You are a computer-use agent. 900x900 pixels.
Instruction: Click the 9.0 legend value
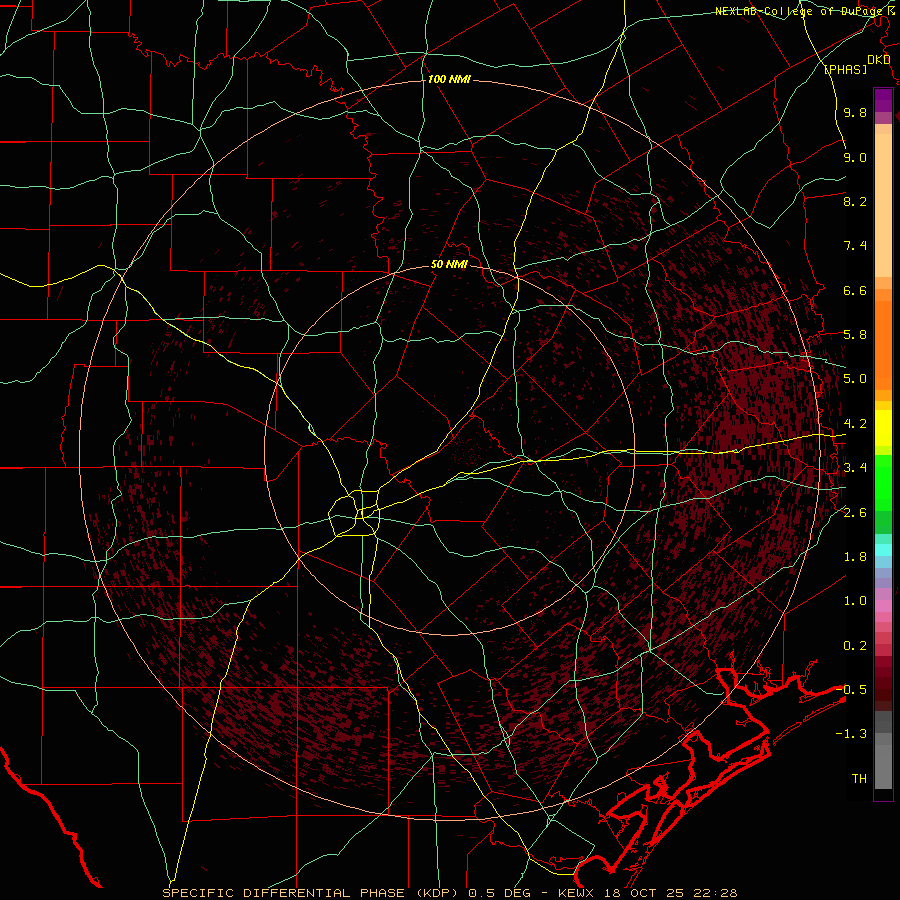click(x=855, y=158)
